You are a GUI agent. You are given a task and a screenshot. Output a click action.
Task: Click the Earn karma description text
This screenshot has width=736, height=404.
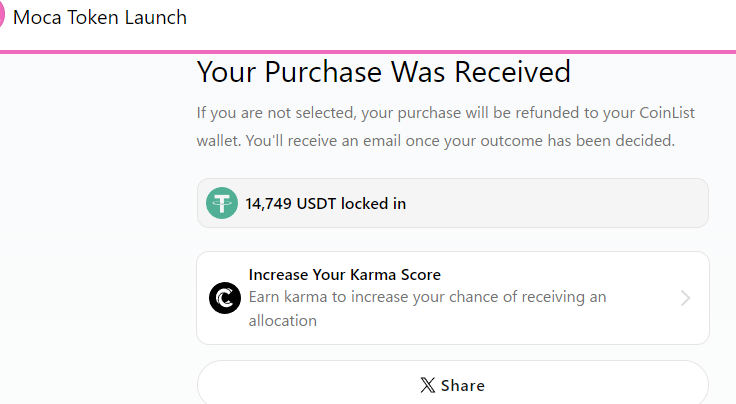(427, 309)
